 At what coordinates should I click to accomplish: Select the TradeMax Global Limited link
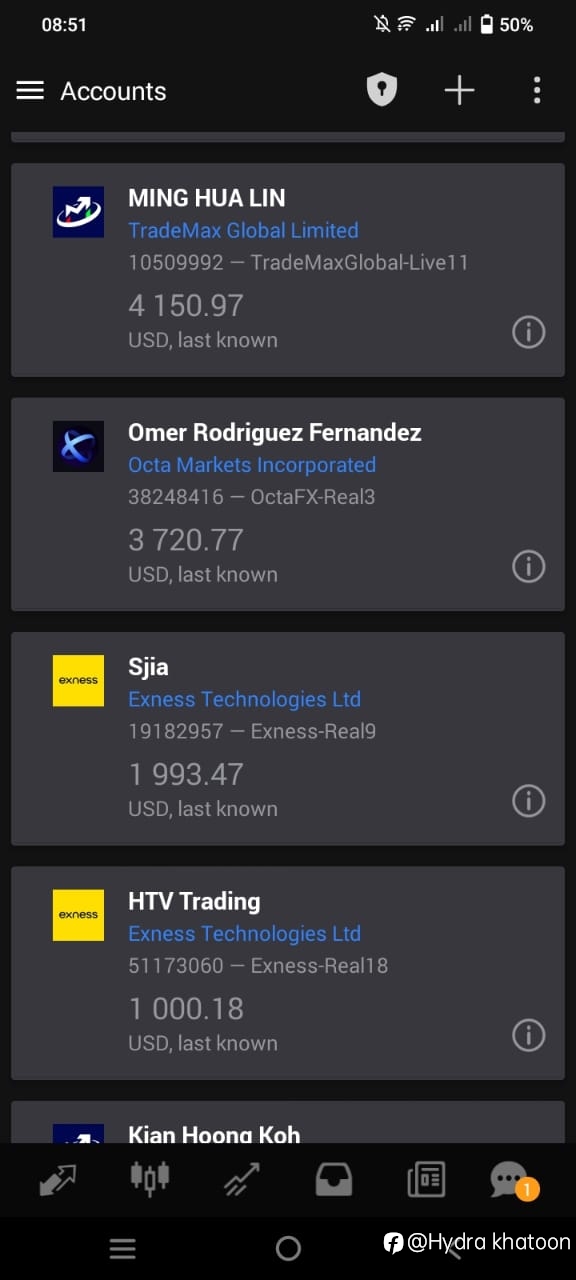pyautogui.click(x=243, y=230)
